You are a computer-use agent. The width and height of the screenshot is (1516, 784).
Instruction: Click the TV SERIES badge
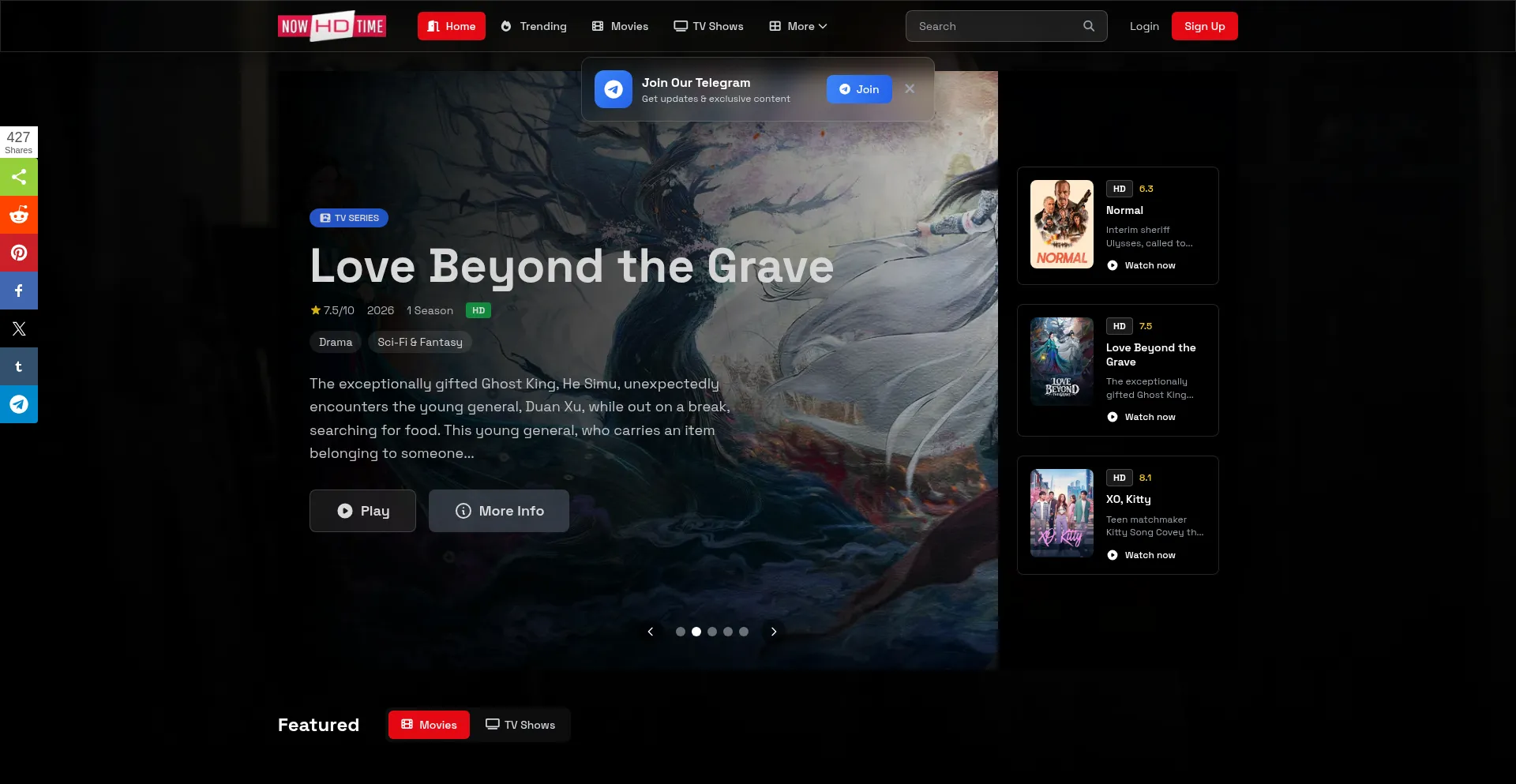coord(349,218)
